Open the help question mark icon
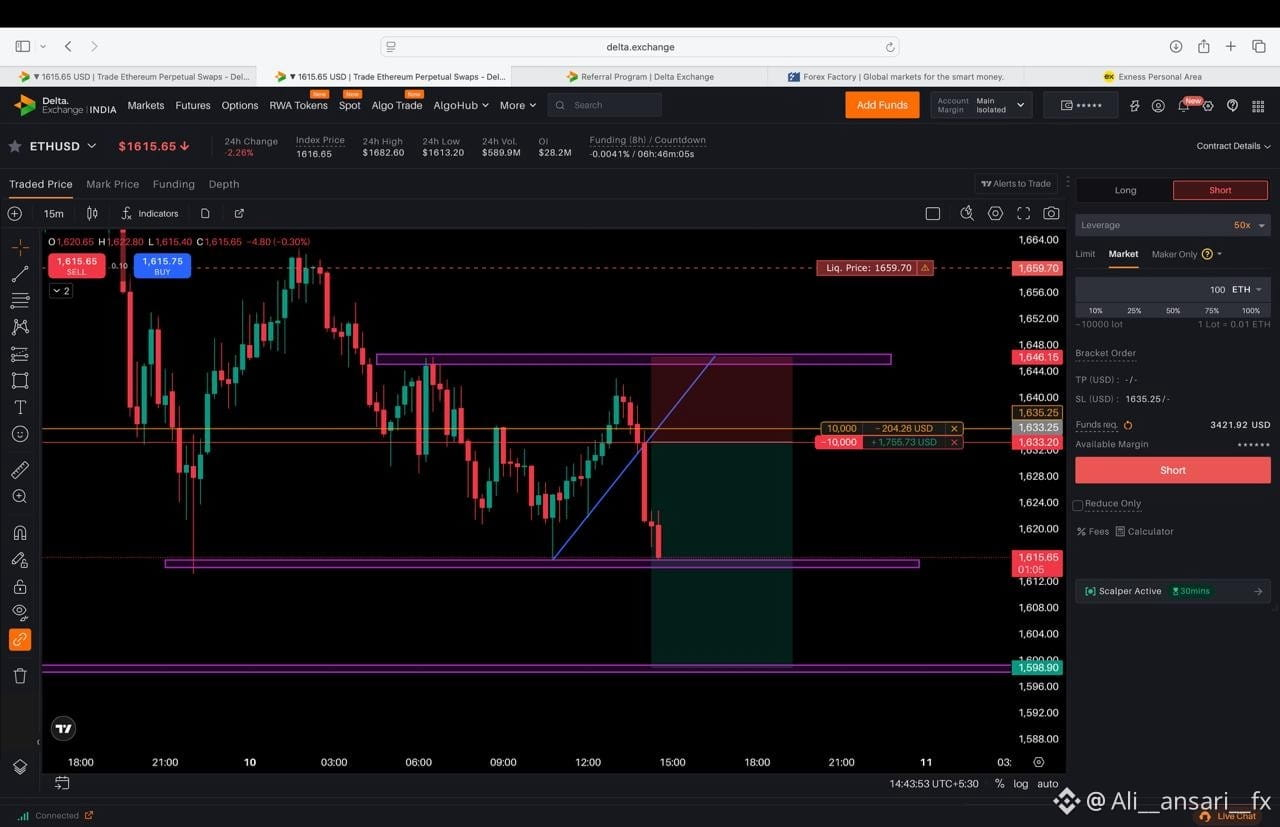 coord(1233,105)
